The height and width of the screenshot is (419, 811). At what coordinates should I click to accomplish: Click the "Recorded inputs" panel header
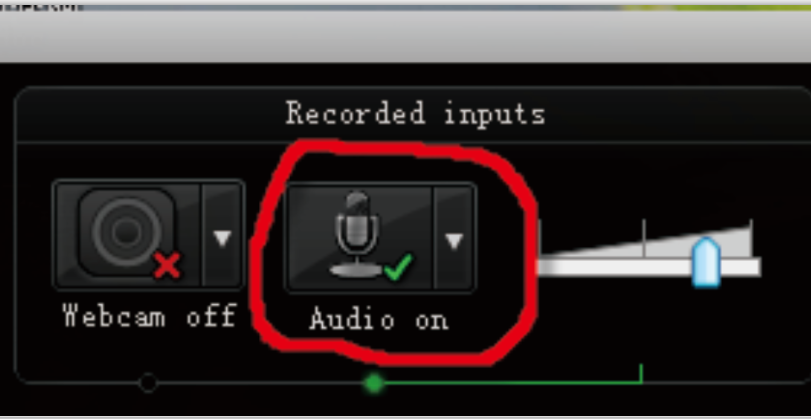point(415,113)
